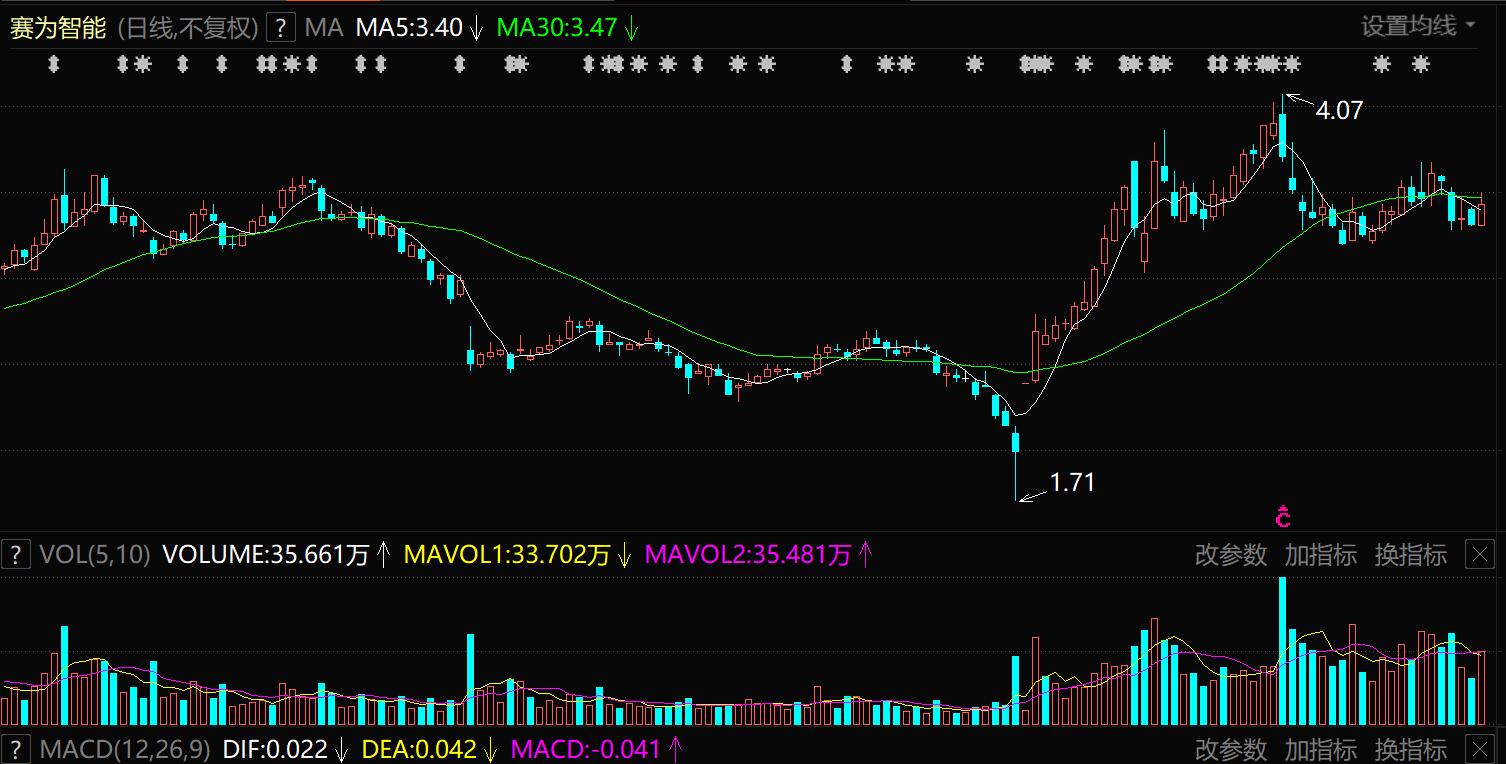Click 改参数 in the VOL panel
The image size is (1506, 764).
click(x=1230, y=555)
